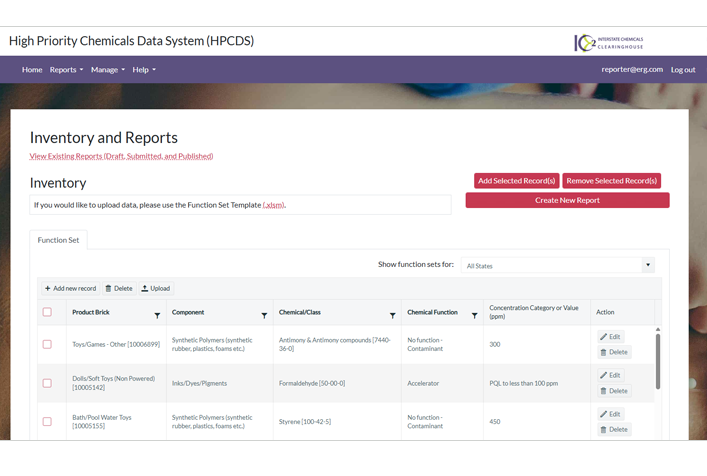Upload data using the toolbar Upload button
Viewport: 707px width, 476px height.
click(156, 288)
